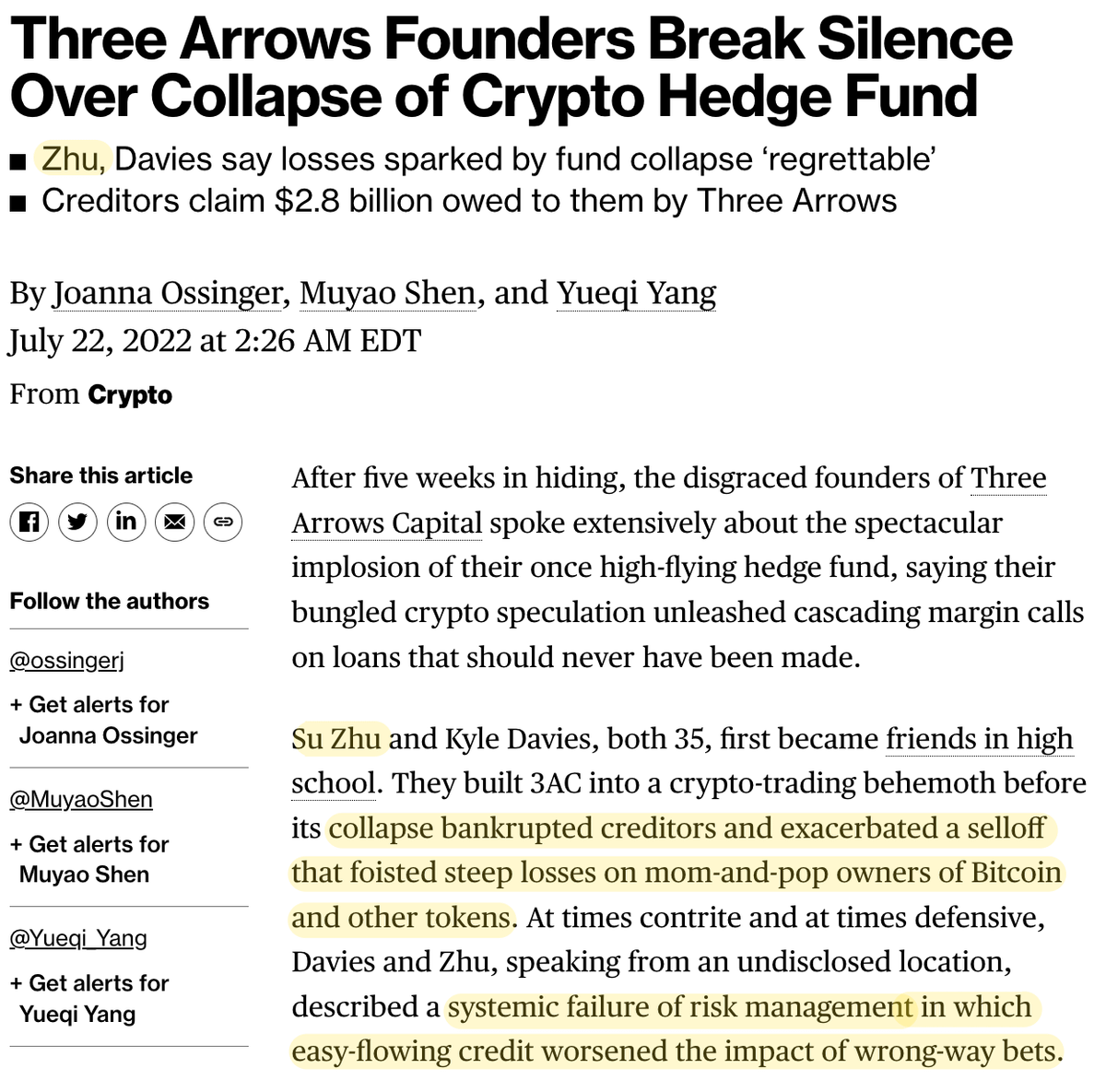Click highlighted Su Zhu text

[x=336, y=739]
